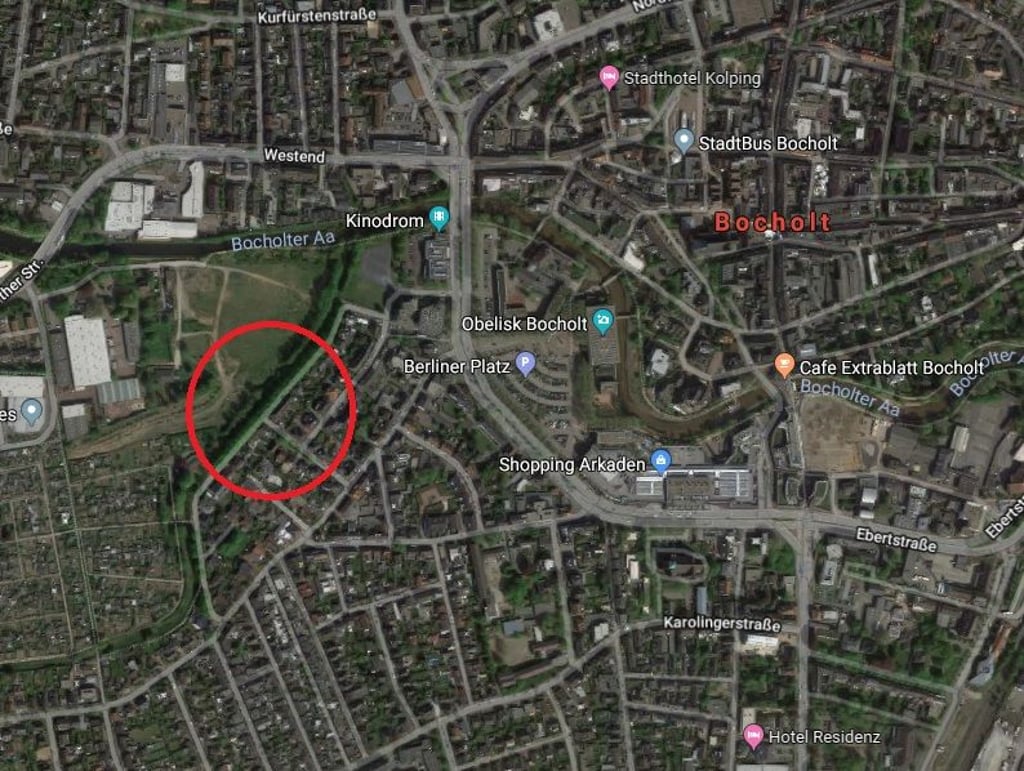Viewport: 1024px width, 771px height.
Task: Click the blue location pin at left edge
Action: [x=31, y=411]
